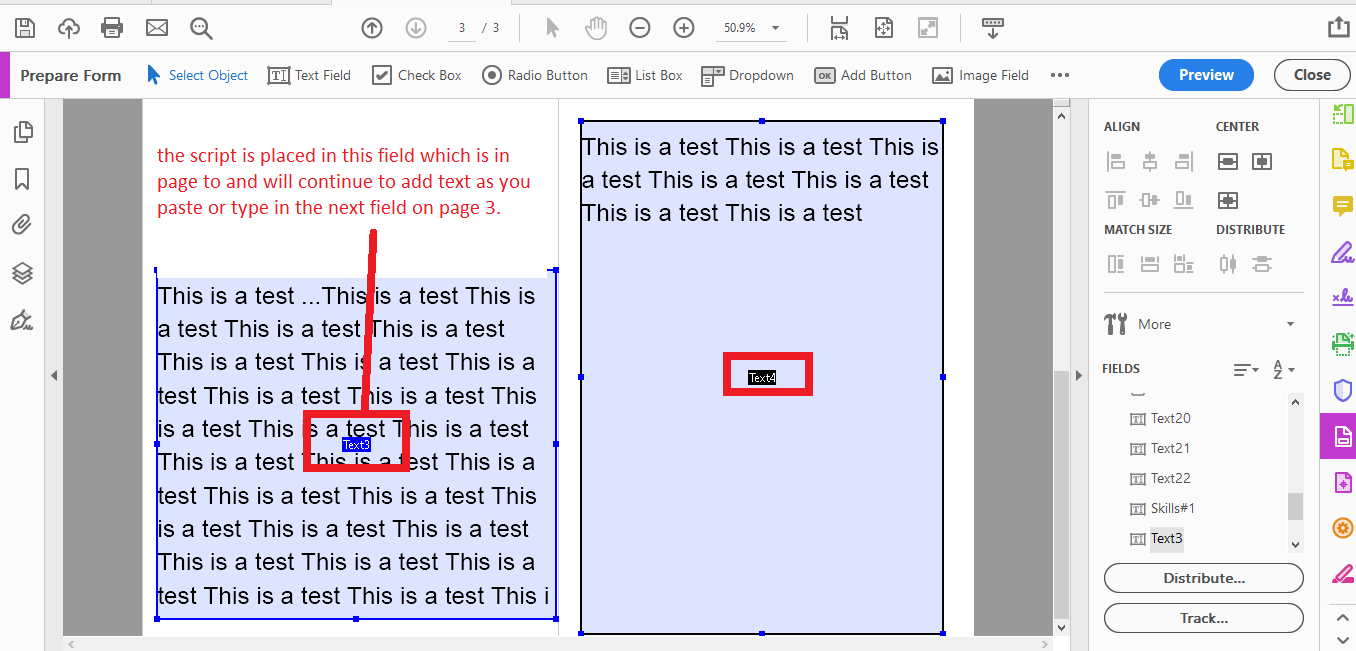Click the Add Button tool
Viewport: 1356px width, 651px height.
pos(862,74)
